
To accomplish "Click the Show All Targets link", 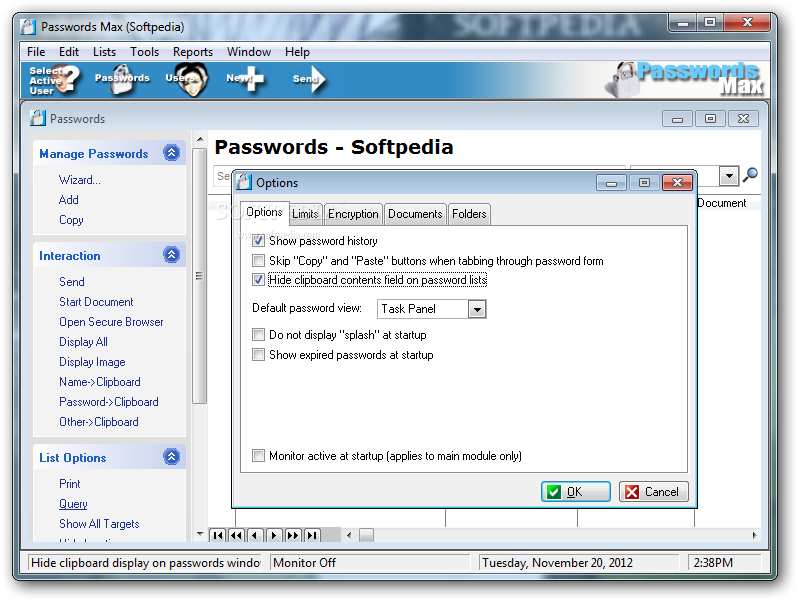I will coord(99,524).
